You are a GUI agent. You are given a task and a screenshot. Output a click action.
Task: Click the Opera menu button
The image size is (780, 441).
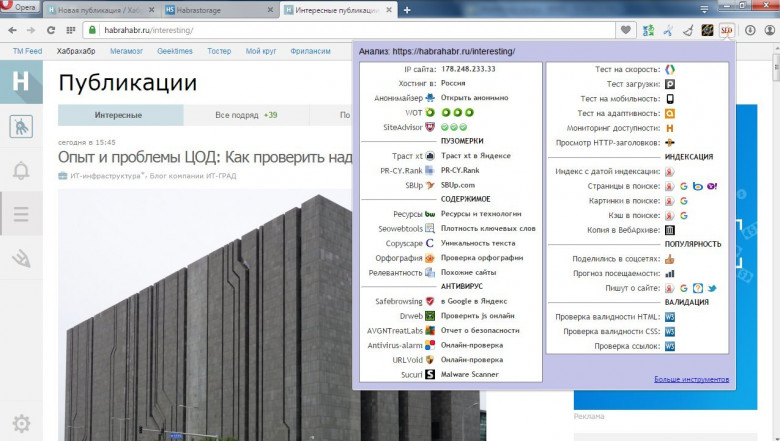22,9
